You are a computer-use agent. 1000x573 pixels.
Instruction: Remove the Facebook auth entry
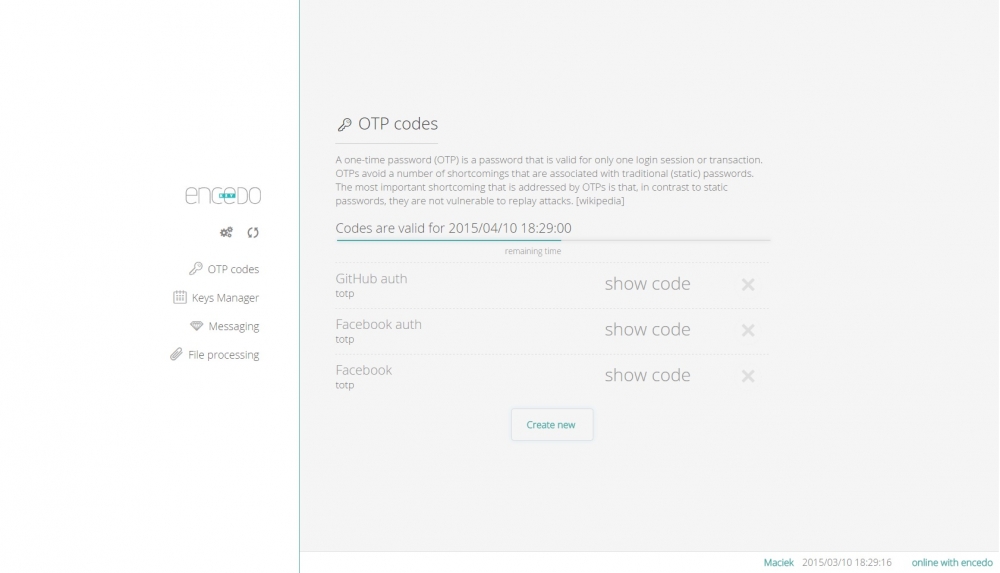748,331
